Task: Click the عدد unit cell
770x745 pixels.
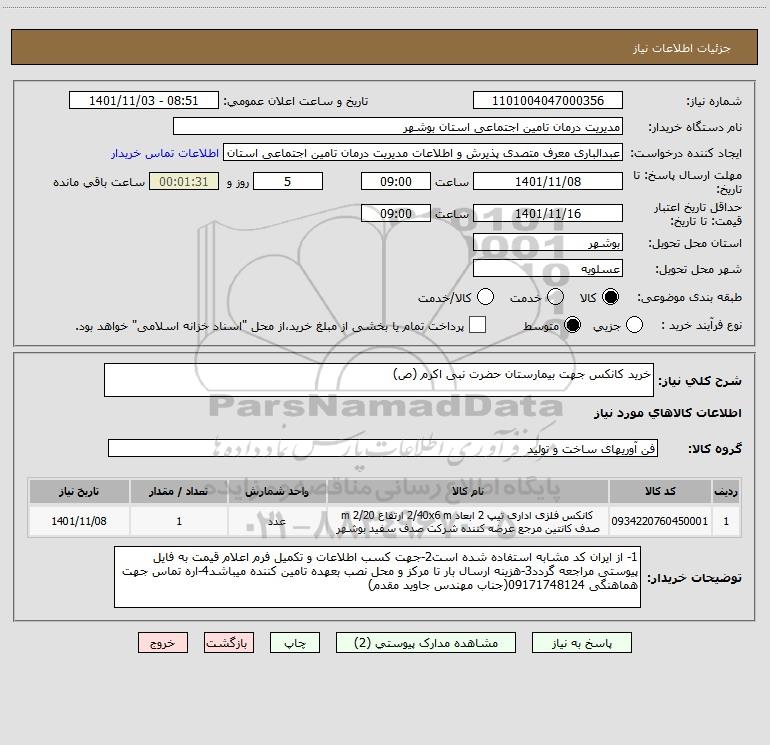Action: (x=277, y=521)
